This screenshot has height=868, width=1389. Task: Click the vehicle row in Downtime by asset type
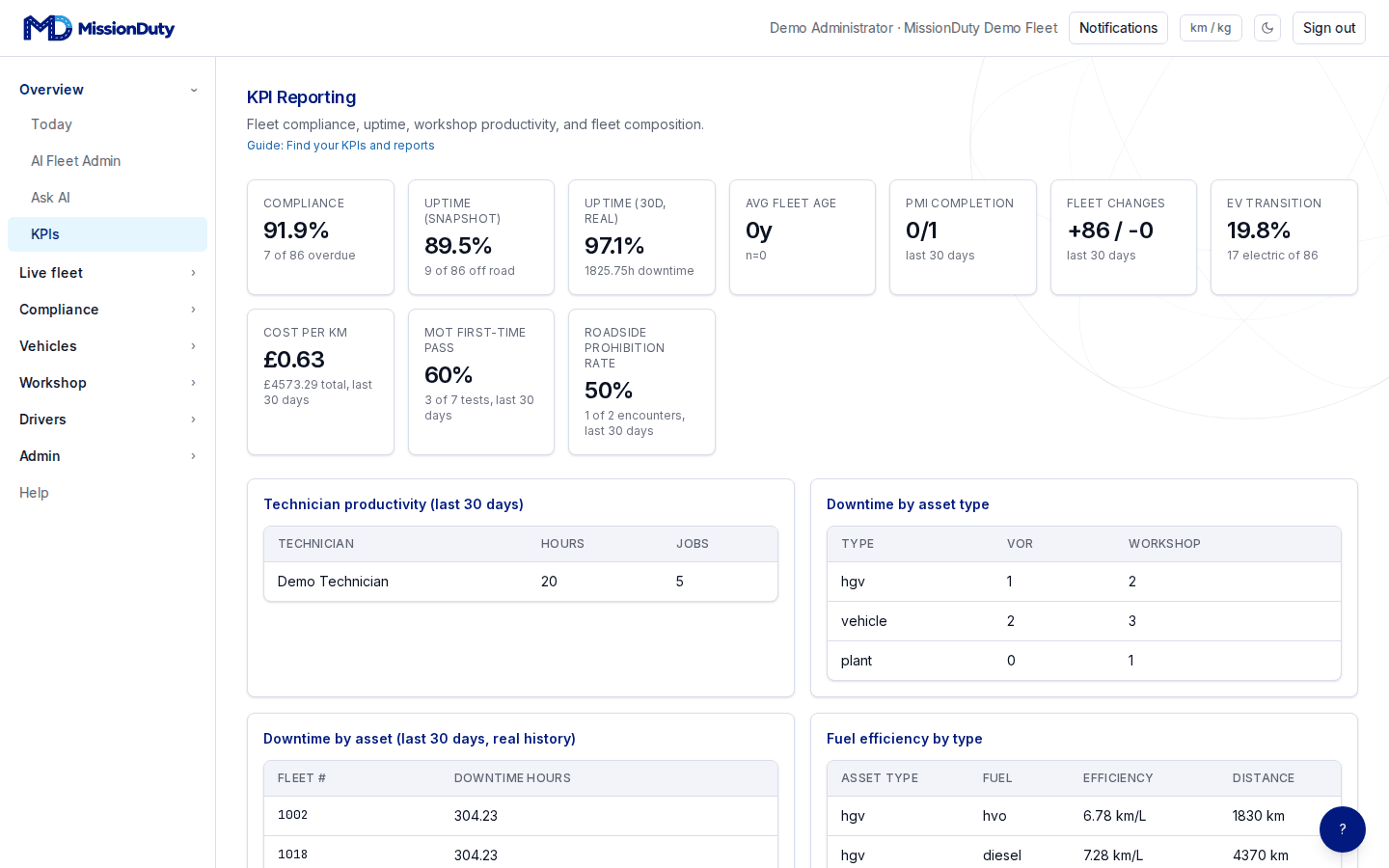click(x=1084, y=621)
